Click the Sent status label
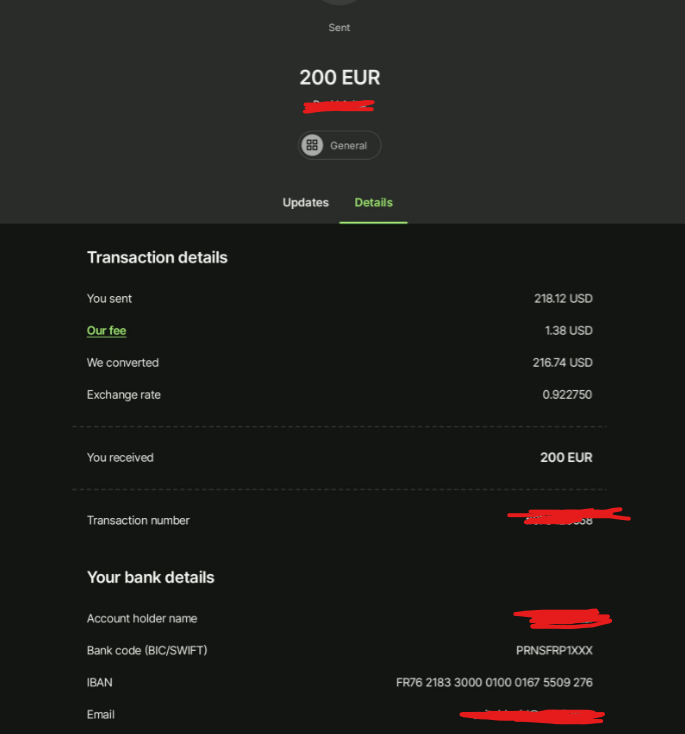685x734 pixels. pyautogui.click(x=339, y=28)
